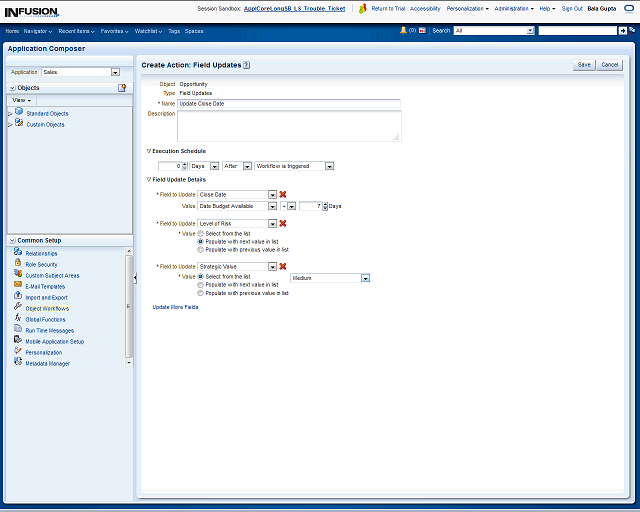Click the notifications bell icon

click(403, 31)
